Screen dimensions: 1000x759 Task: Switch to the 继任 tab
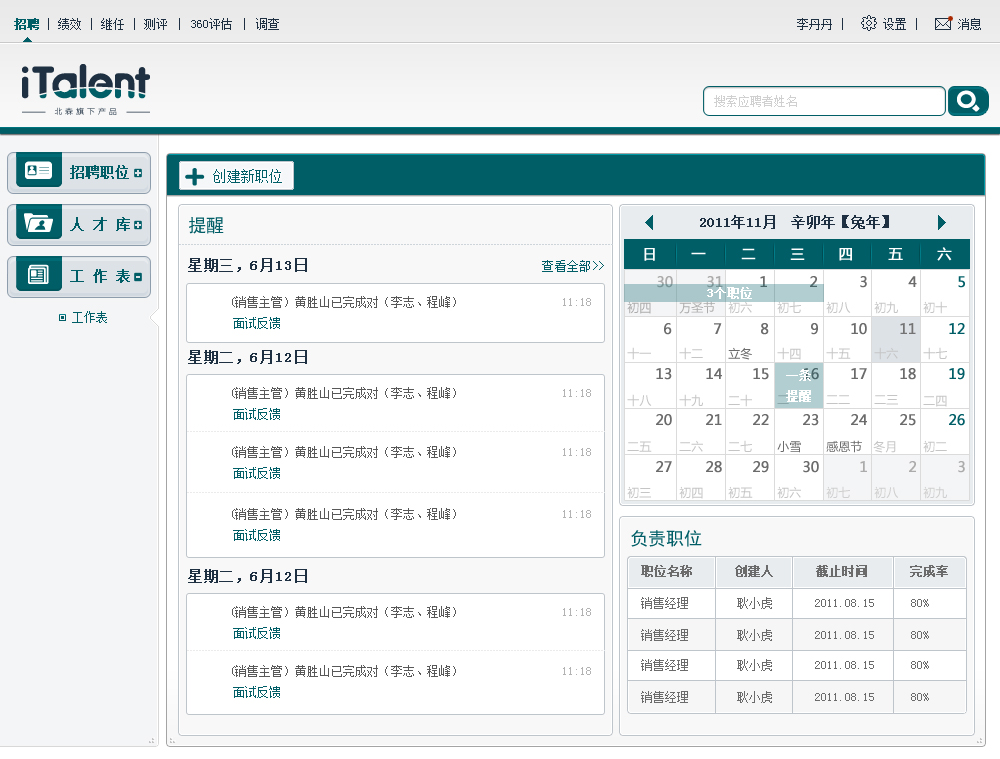(x=112, y=24)
